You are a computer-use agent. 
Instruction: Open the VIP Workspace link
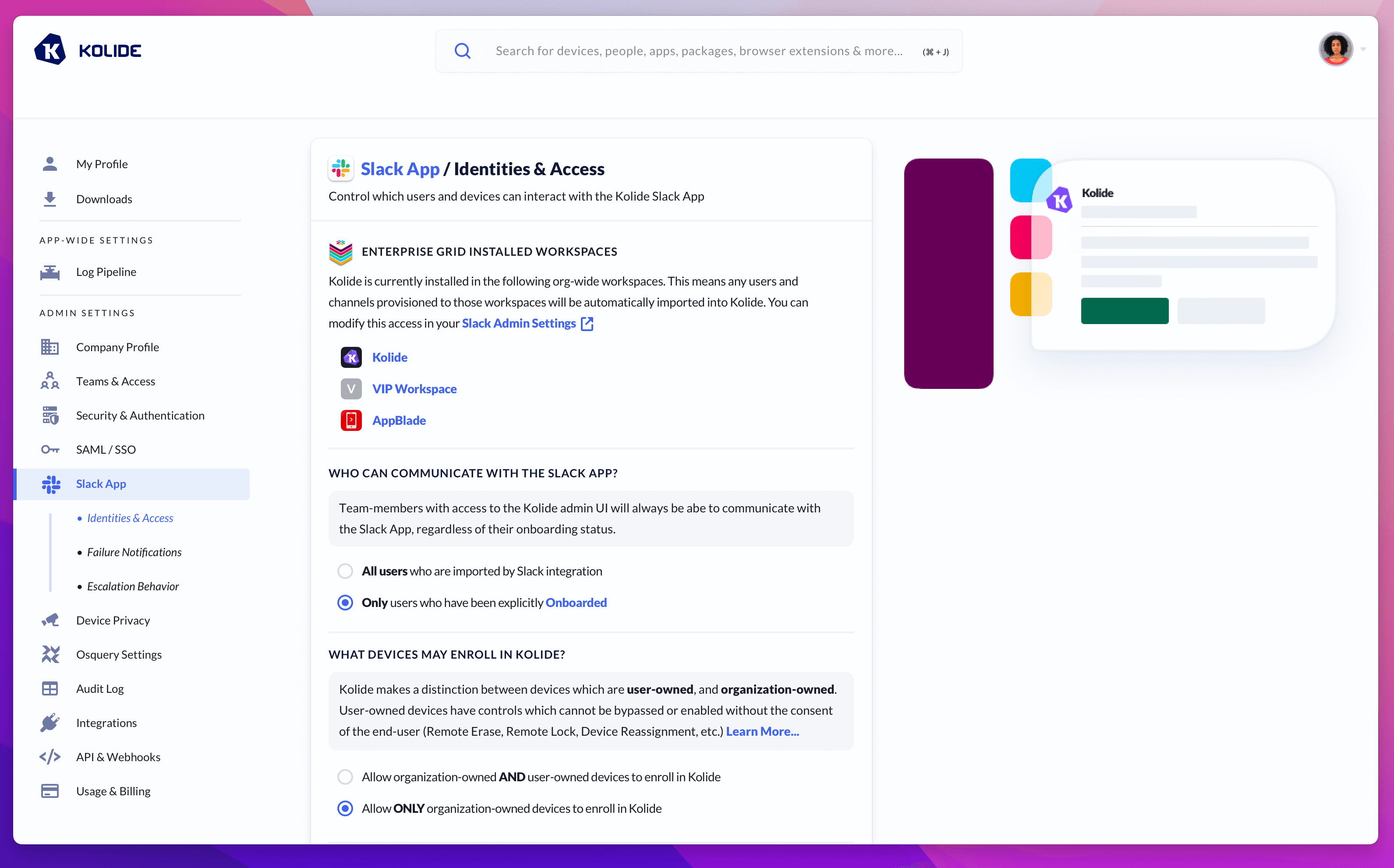(x=414, y=389)
